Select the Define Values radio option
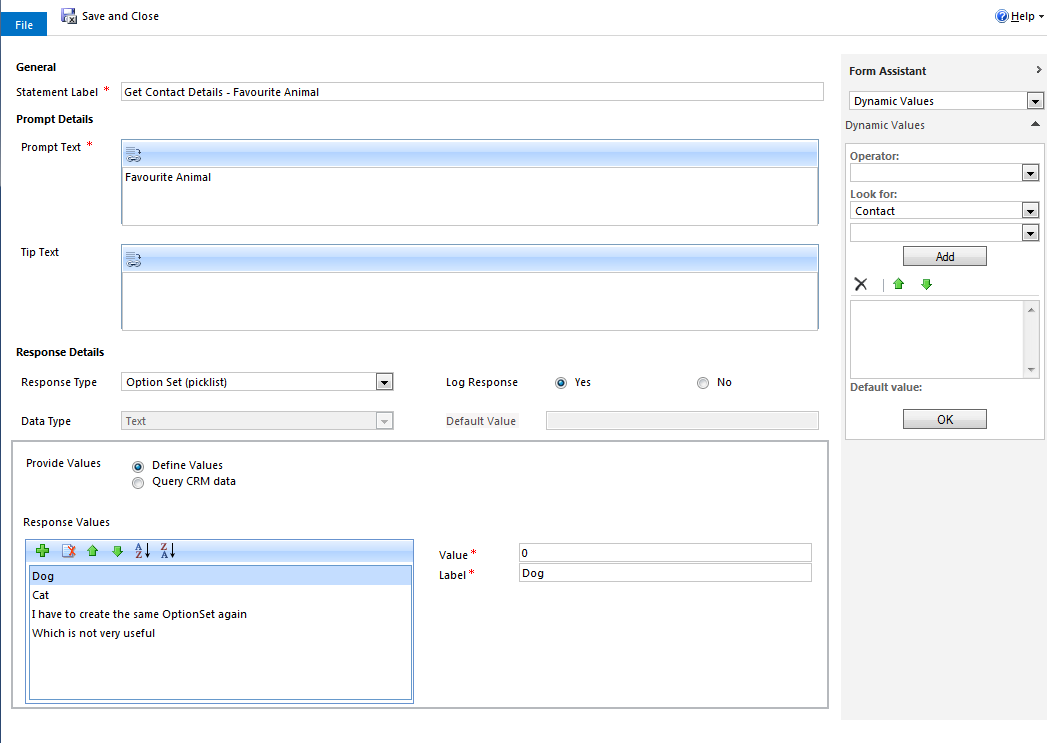This screenshot has width=1047, height=743. pos(138,466)
